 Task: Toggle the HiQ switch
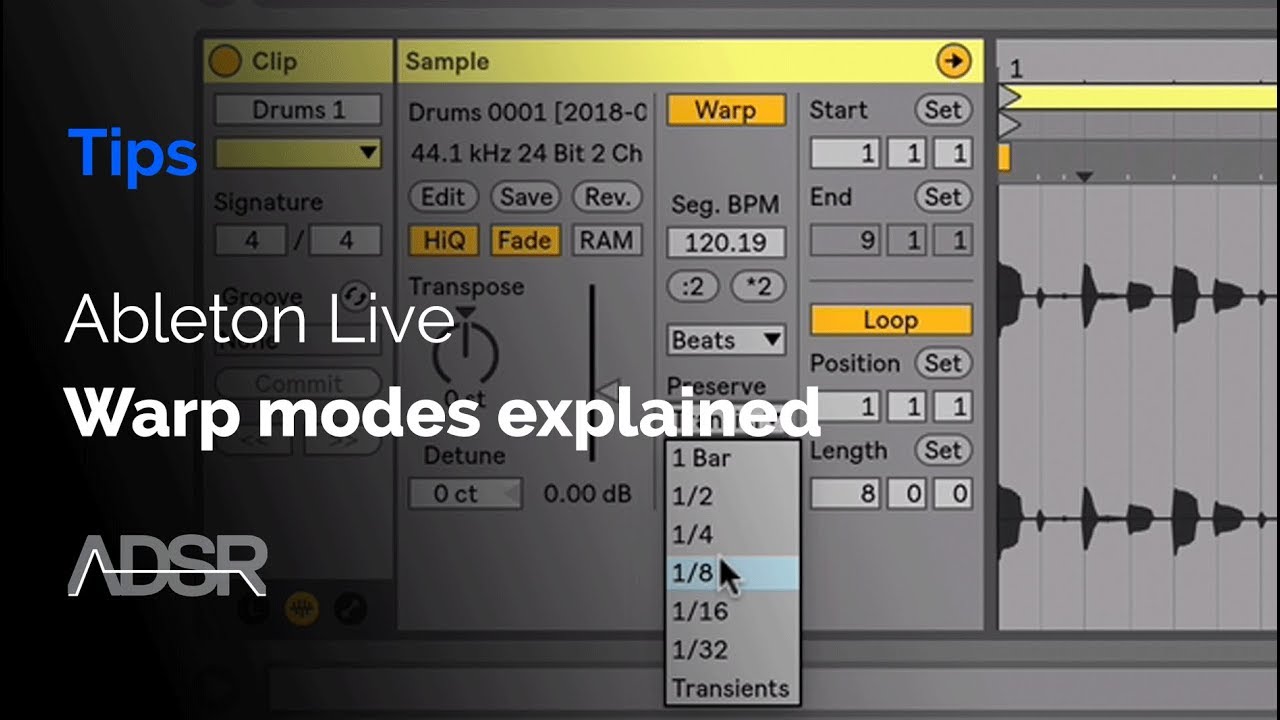click(x=443, y=240)
